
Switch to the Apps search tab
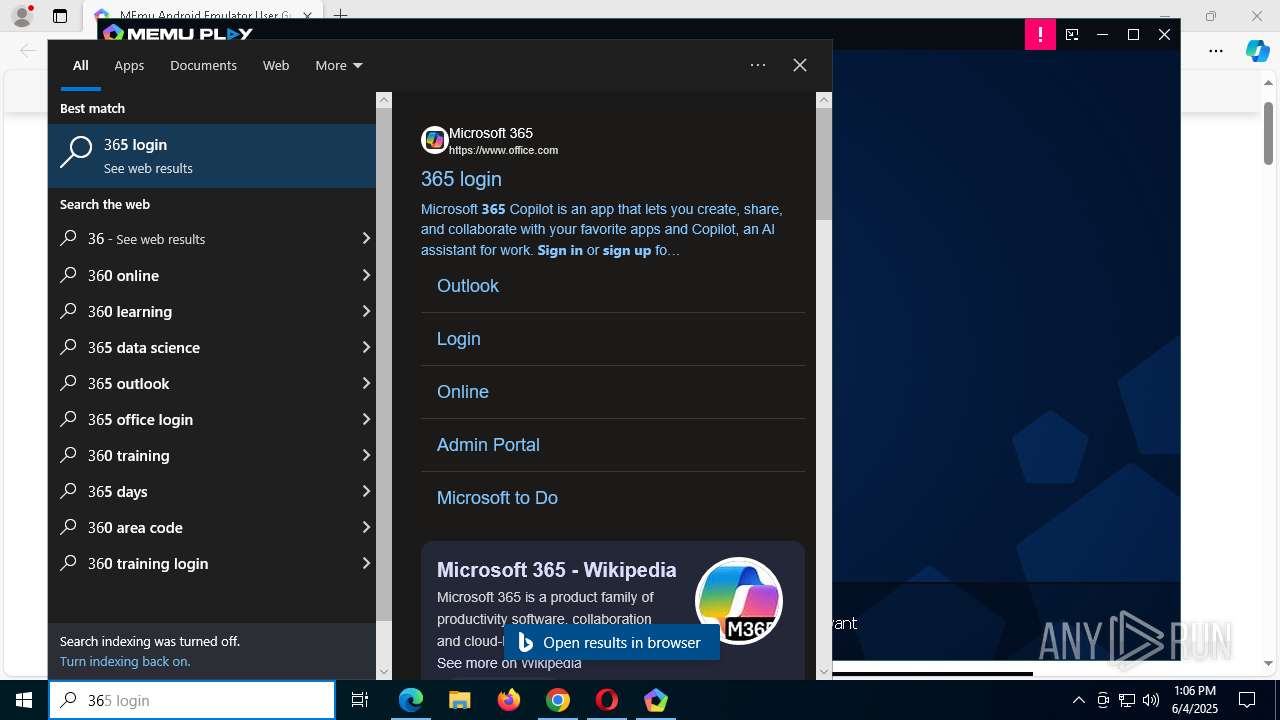tap(129, 65)
